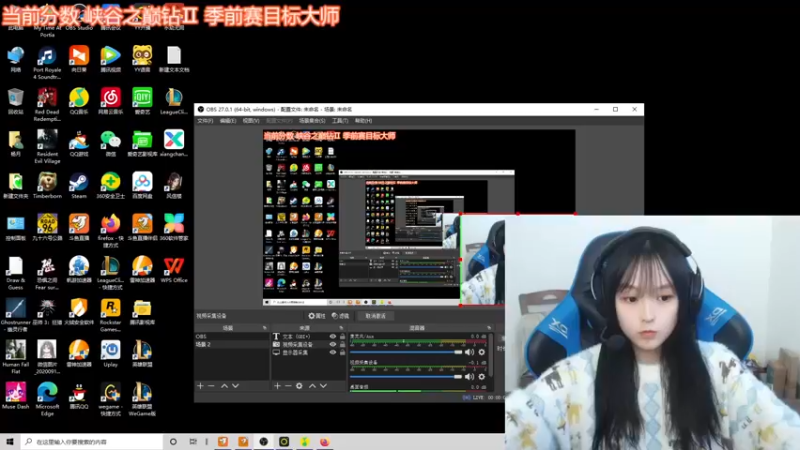Select the display capture source row
This screenshot has height=450, width=800.
click(x=309, y=353)
